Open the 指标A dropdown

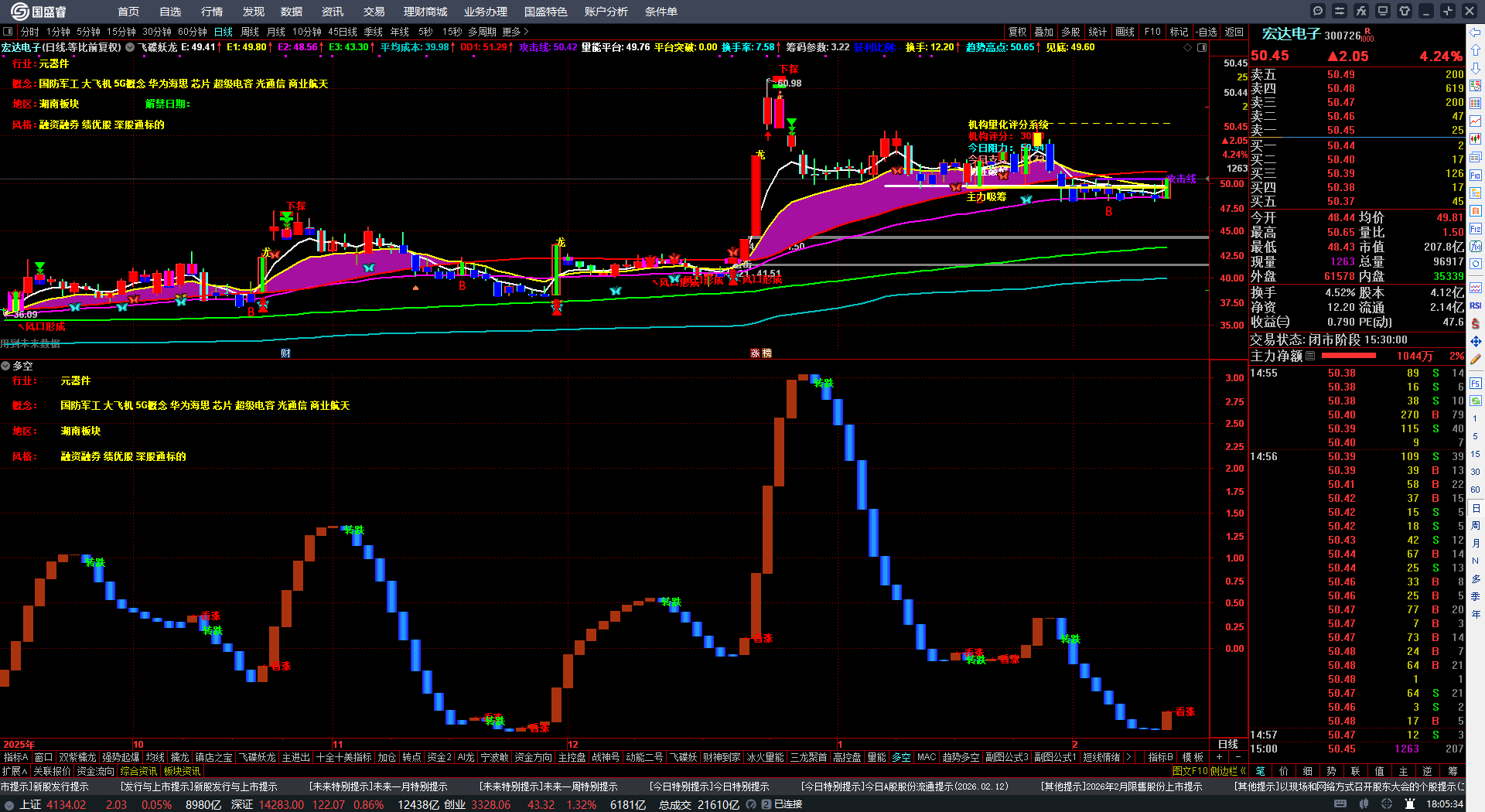coord(15,757)
